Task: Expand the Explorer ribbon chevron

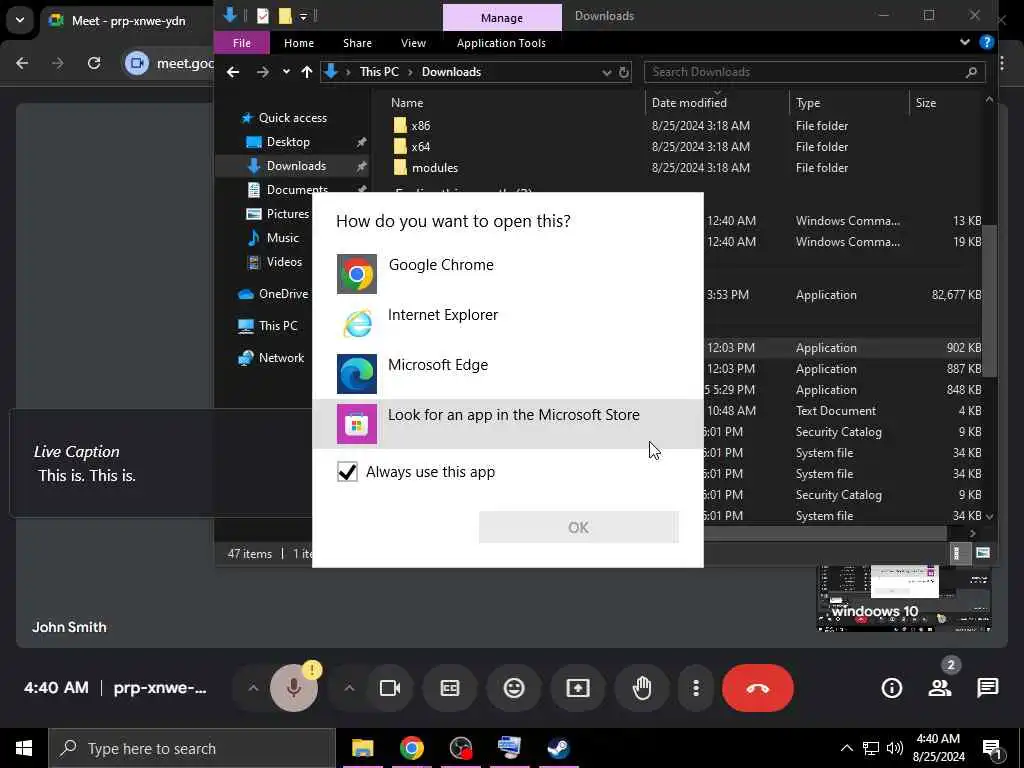Action: tap(965, 42)
